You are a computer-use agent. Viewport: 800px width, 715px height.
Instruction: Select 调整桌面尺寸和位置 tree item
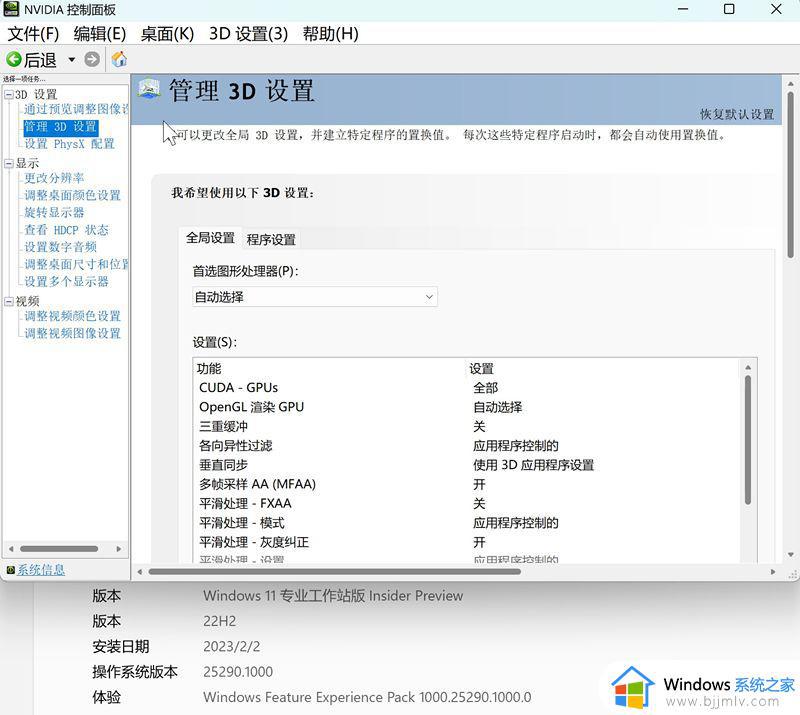[x=76, y=264]
